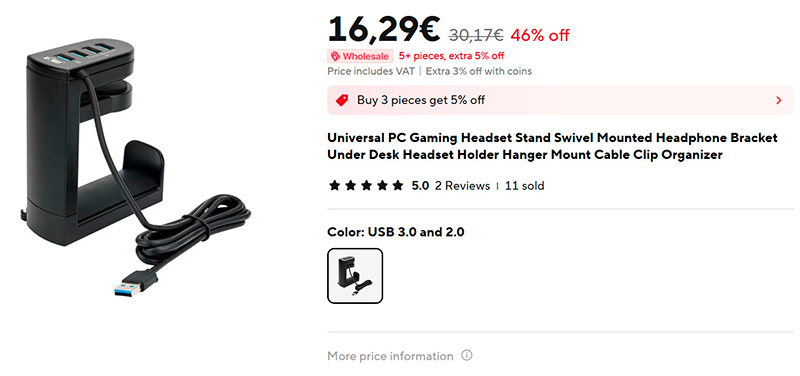Click the Extra 3% off with coins text
The image size is (800, 376).
pos(479,71)
